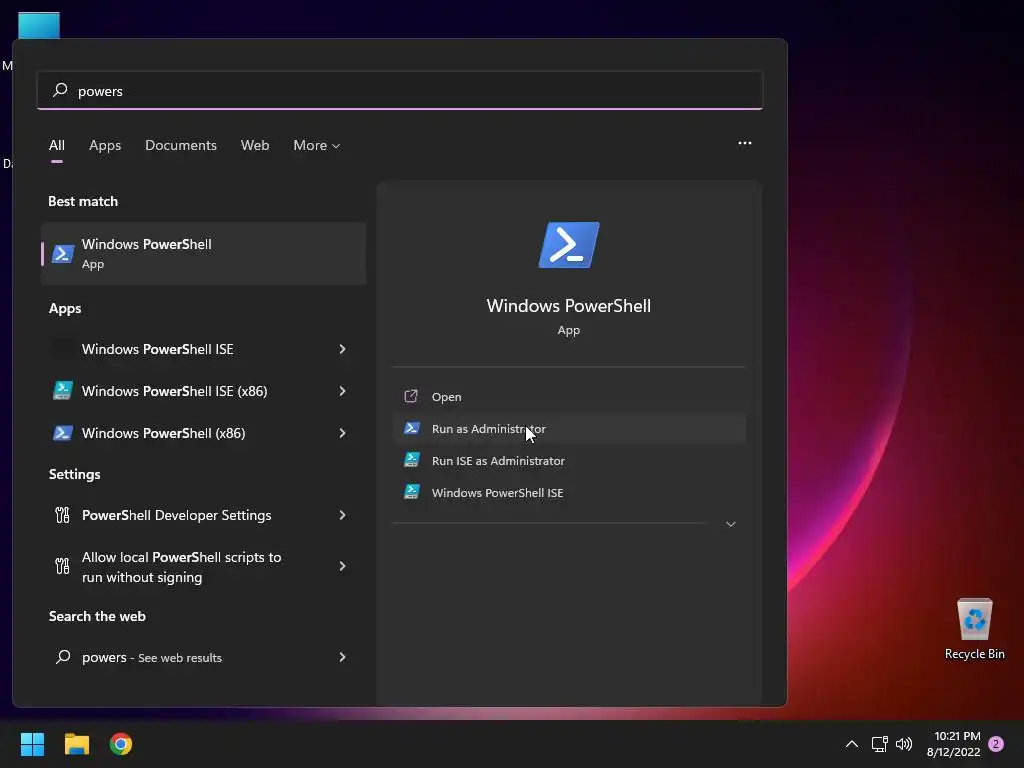Screen dimensions: 1024x768
Task: Click the network icon in system tray
Action: click(879, 744)
